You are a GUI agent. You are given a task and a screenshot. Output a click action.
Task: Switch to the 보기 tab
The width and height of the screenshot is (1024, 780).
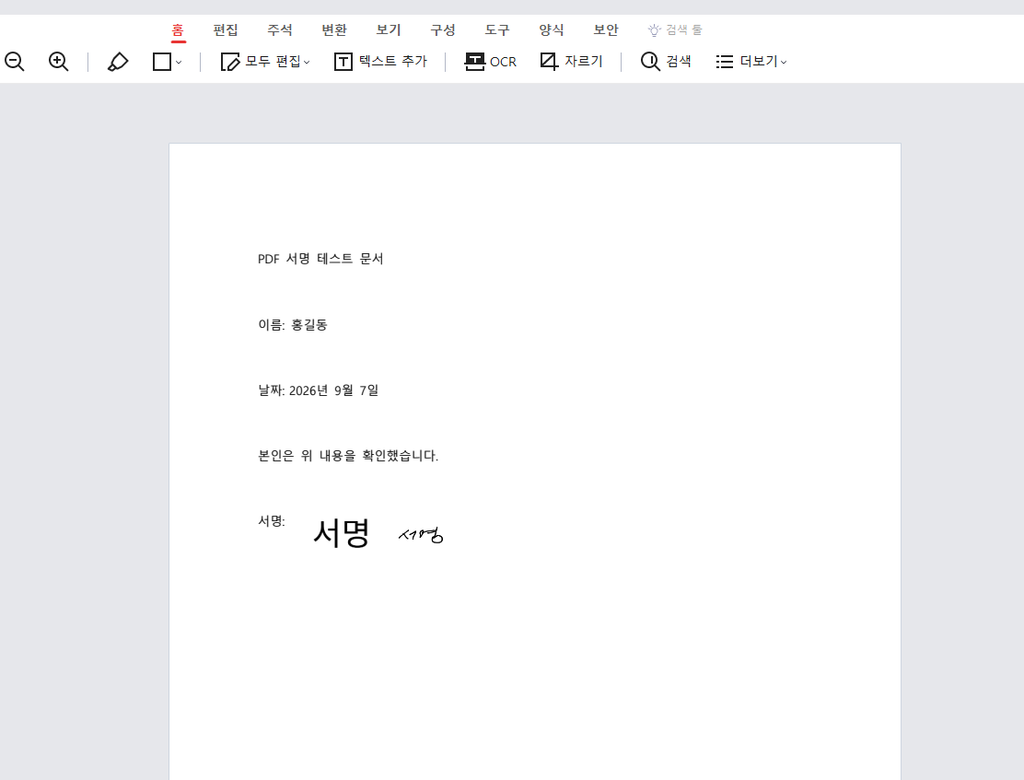(388, 30)
